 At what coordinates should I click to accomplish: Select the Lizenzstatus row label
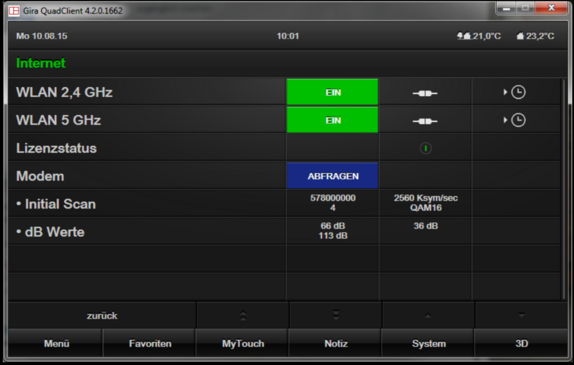click(x=56, y=148)
